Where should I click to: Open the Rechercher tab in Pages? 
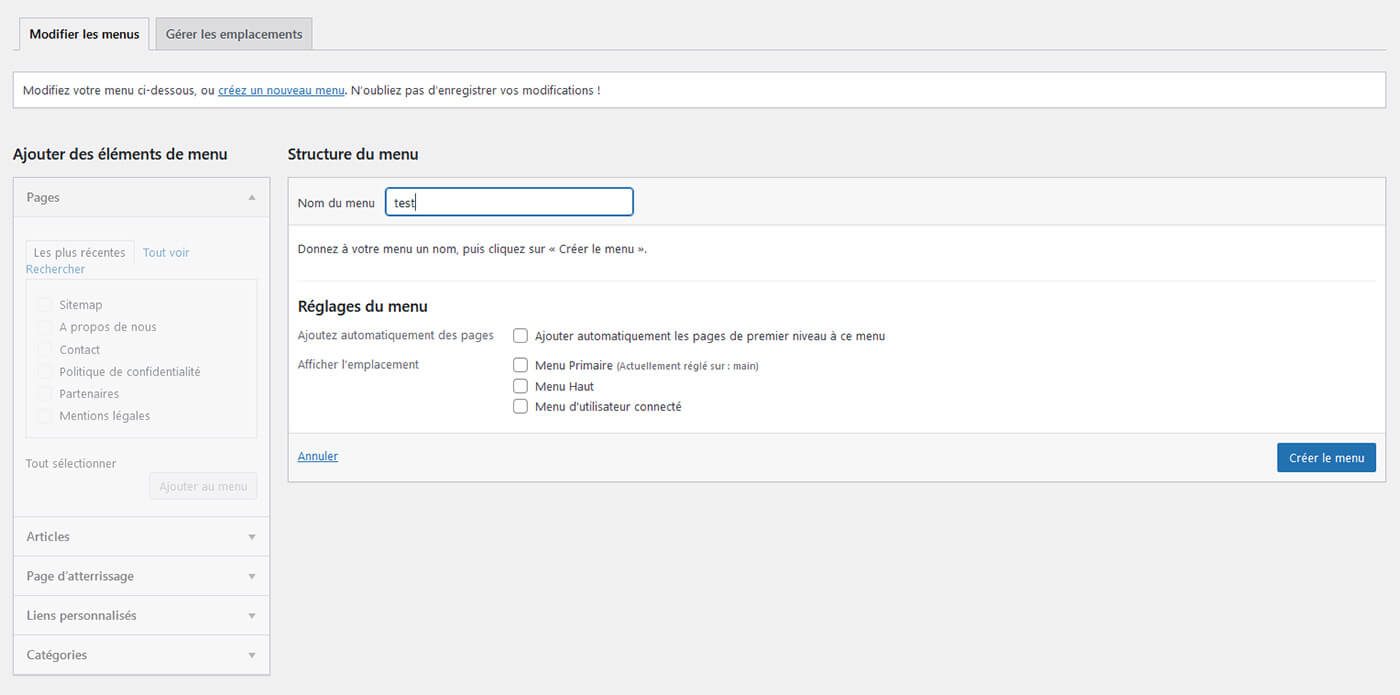click(55, 269)
